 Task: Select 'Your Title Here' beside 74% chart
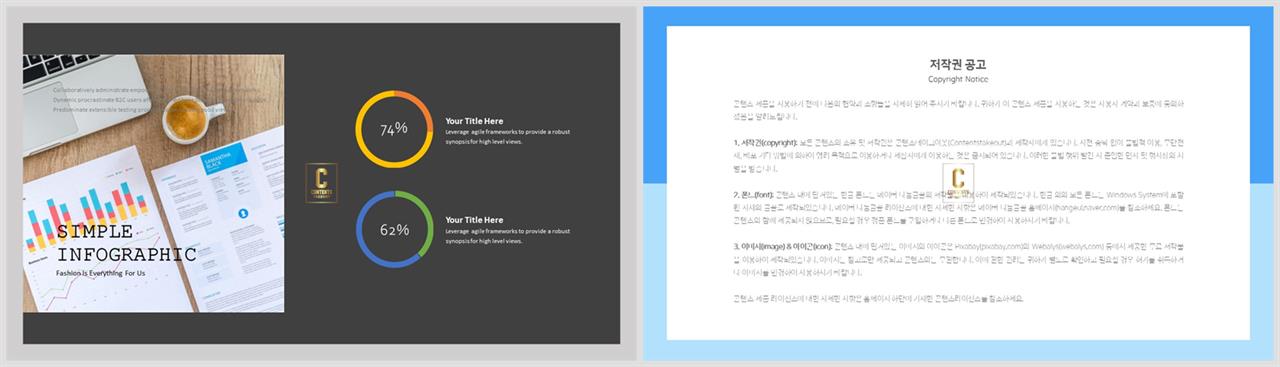click(x=474, y=121)
